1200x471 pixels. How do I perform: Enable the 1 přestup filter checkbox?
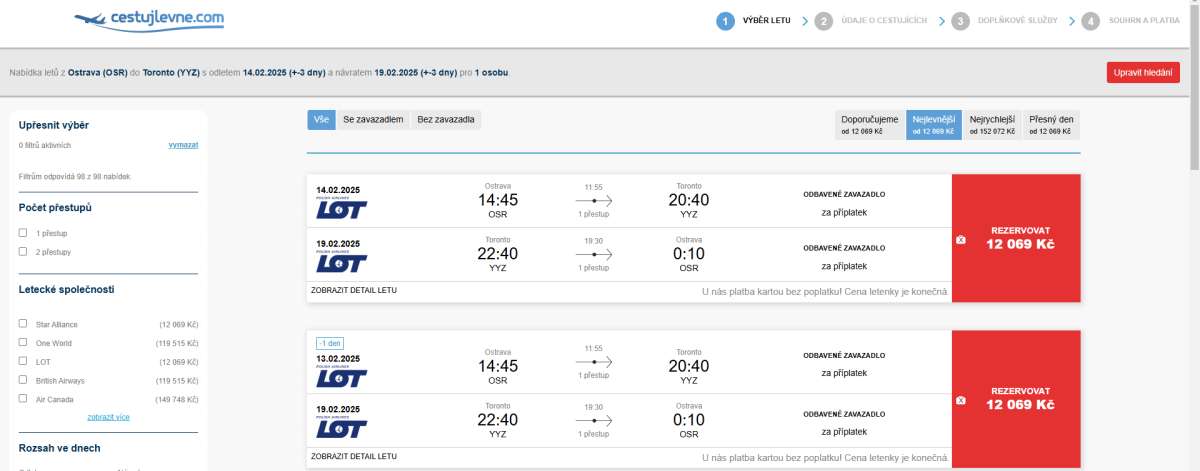23,232
